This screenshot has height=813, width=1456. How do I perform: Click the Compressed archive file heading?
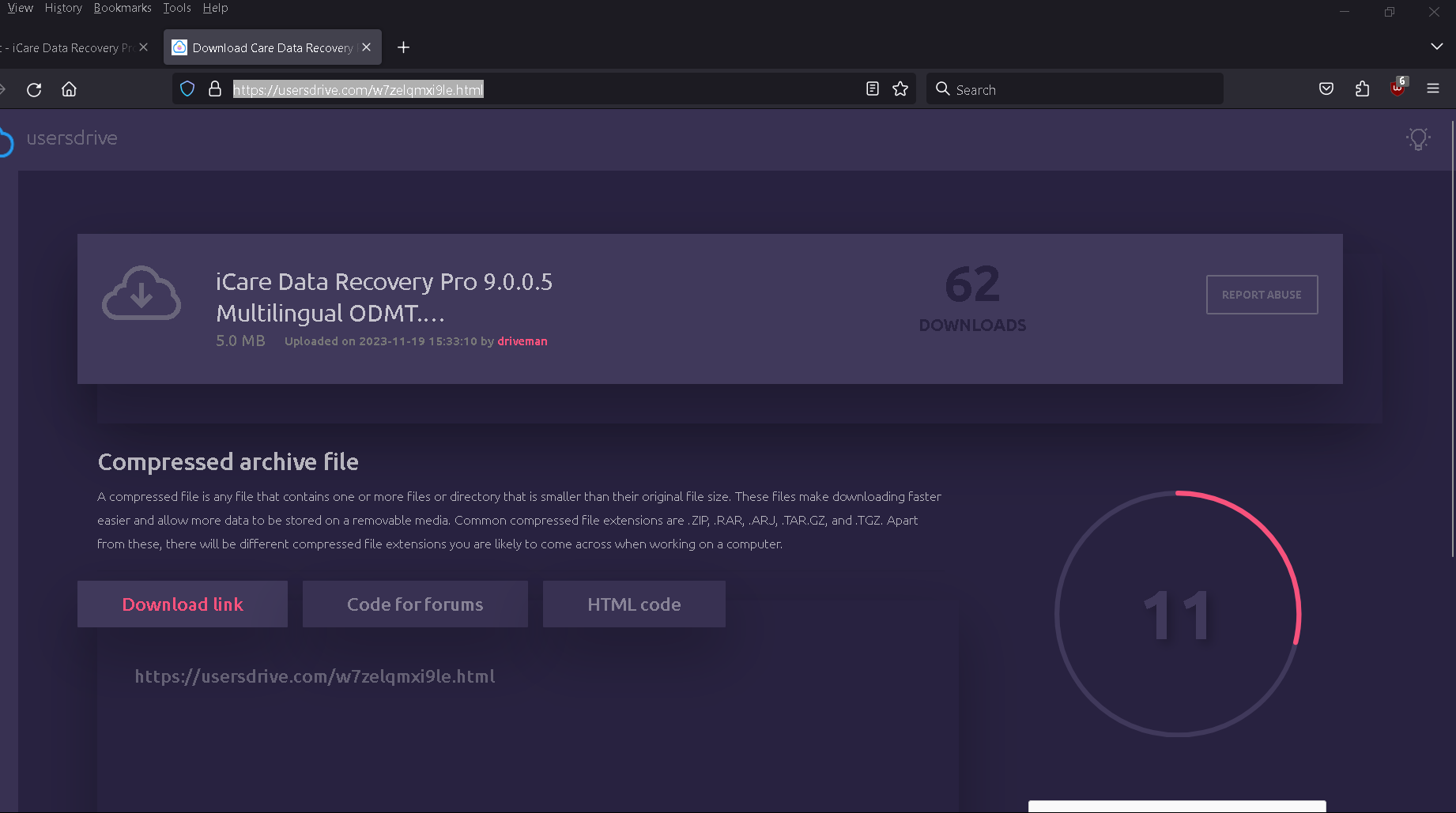tap(228, 461)
